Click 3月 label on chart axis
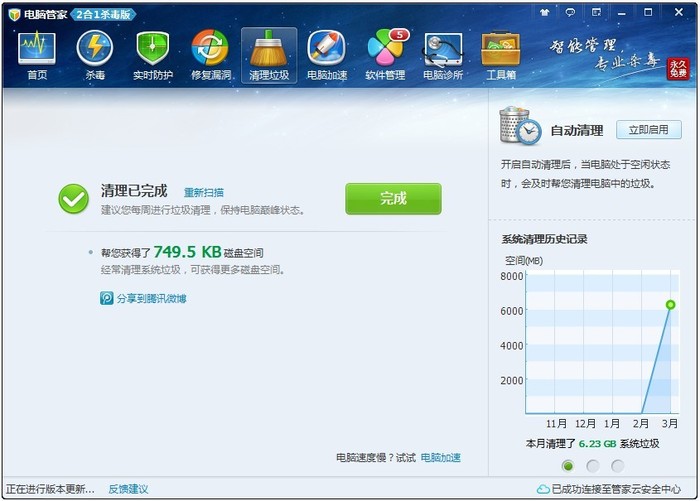Screen dimensions: 700x501 [670, 423]
